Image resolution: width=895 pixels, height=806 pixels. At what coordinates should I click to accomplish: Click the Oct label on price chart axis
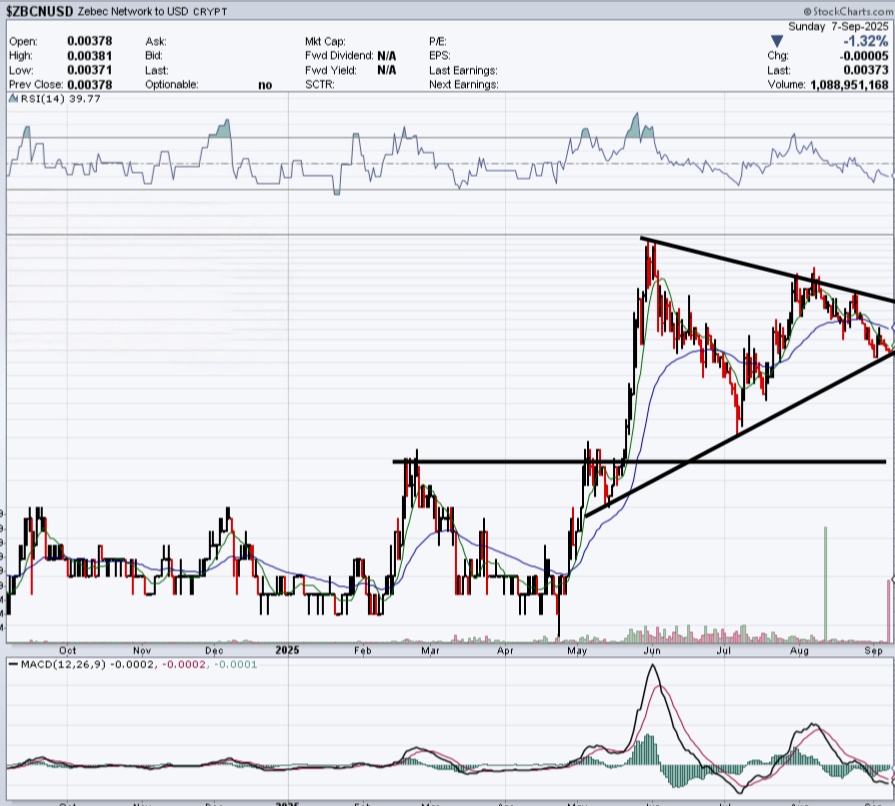click(67, 650)
